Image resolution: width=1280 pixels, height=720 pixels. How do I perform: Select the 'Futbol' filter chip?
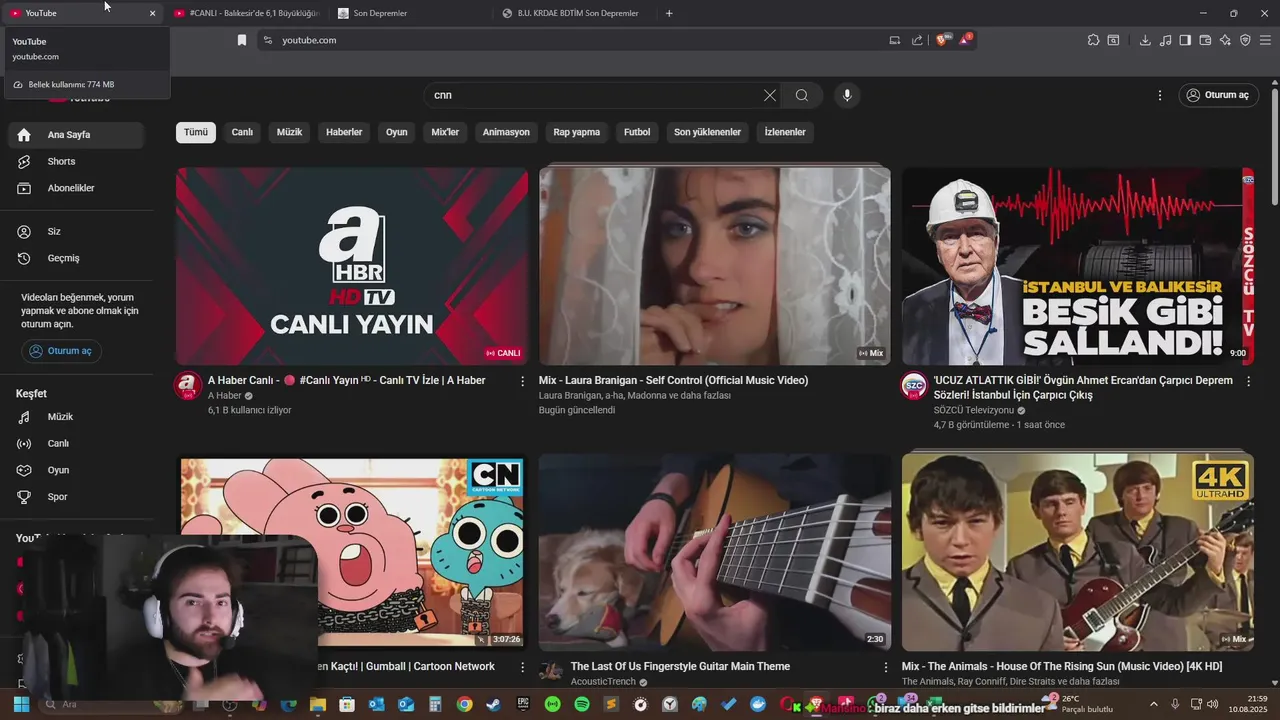click(x=637, y=132)
